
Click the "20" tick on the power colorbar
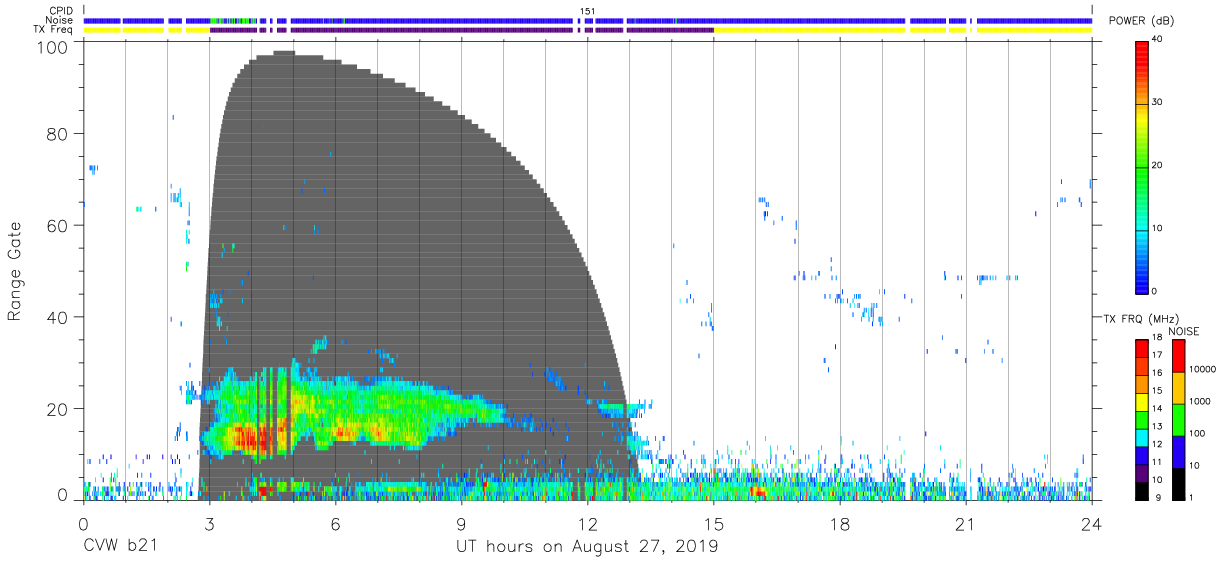[x=1158, y=166]
